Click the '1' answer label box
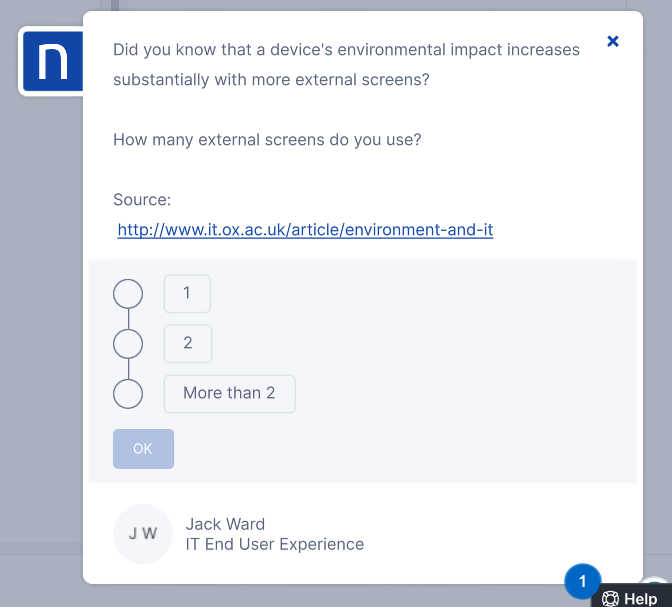672x607 pixels. [x=187, y=294]
